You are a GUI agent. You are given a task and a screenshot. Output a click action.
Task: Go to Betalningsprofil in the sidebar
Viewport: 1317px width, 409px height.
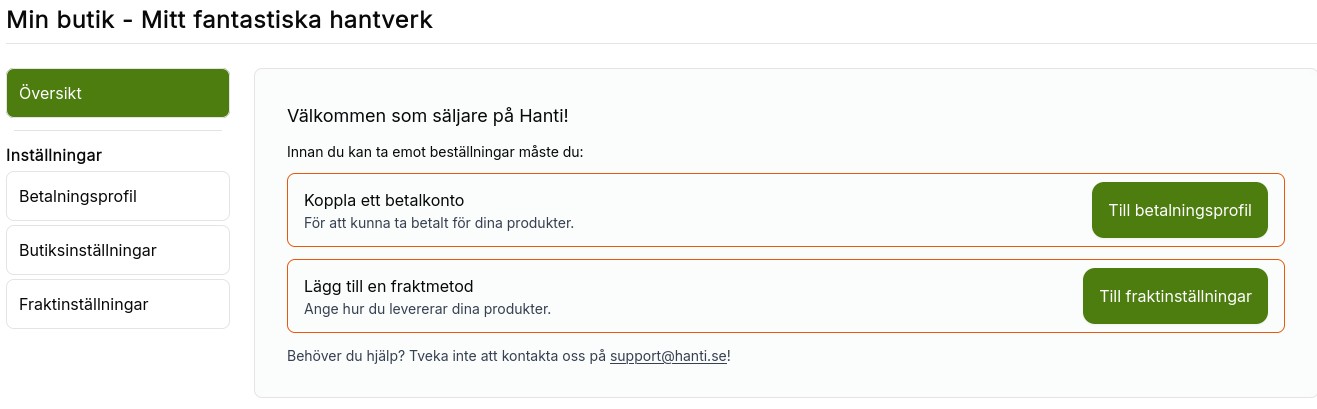117,196
